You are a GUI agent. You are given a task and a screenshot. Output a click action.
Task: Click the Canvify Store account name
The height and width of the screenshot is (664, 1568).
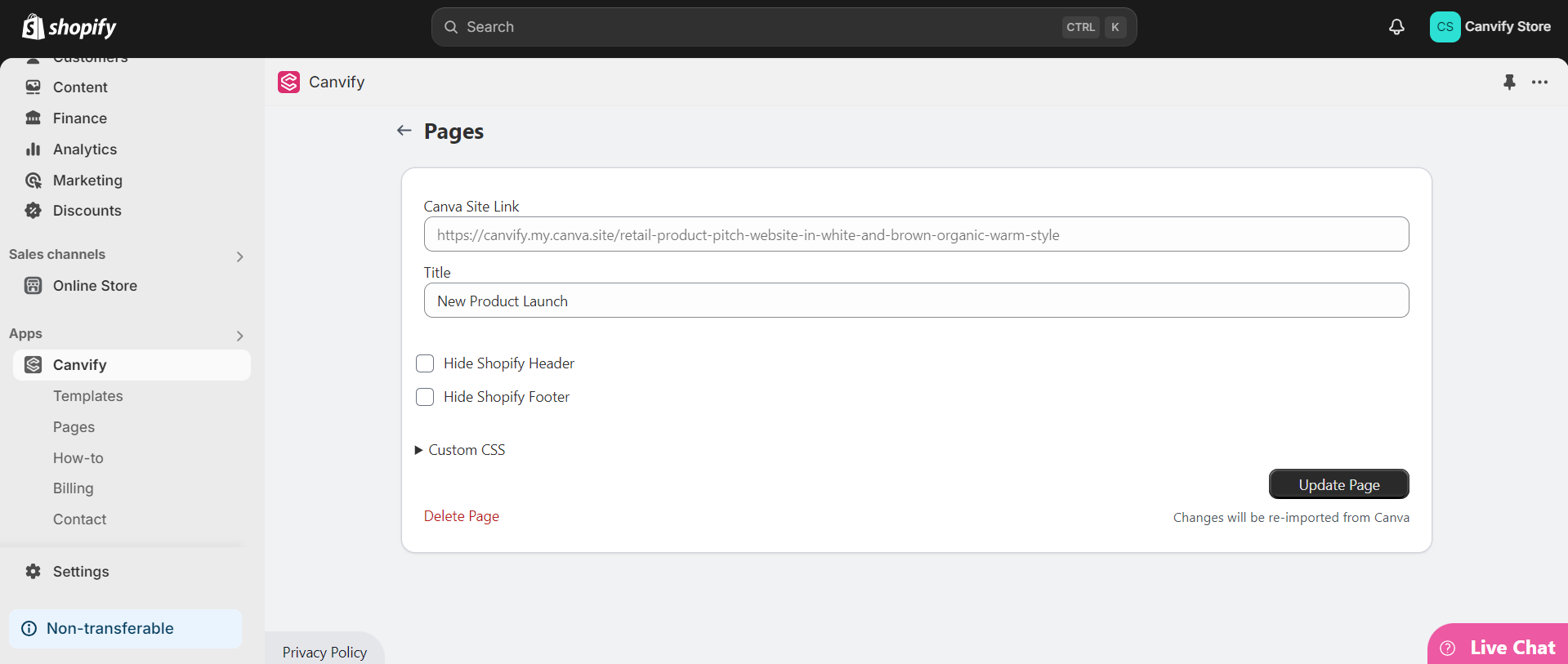pyautogui.click(x=1508, y=26)
